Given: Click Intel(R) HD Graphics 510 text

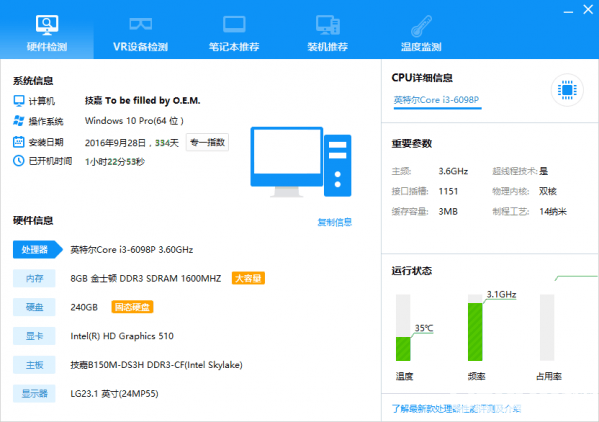Looking at the screenshot, I should pos(122,336).
